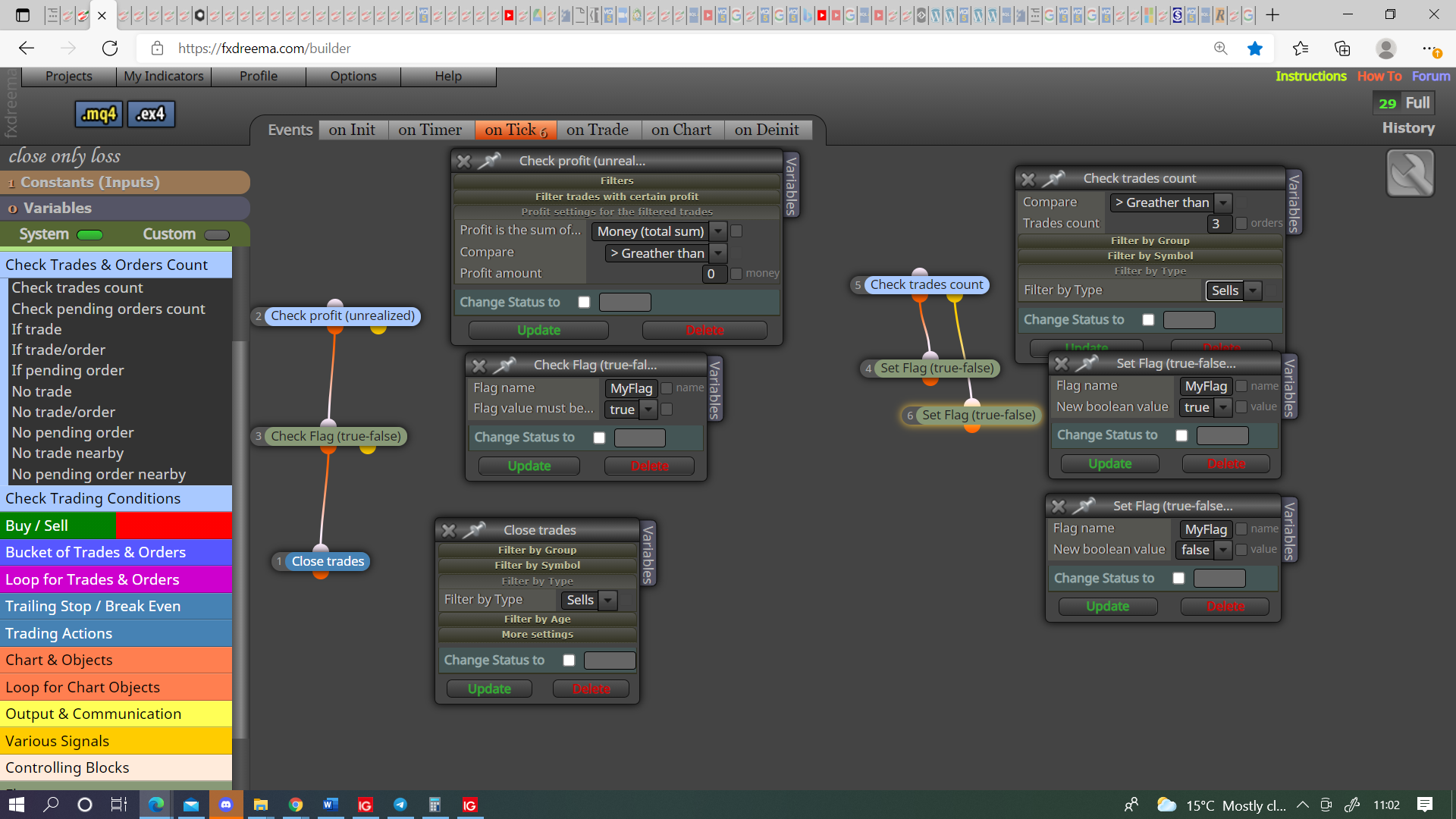Image resolution: width=1456 pixels, height=819 pixels.
Task: Check the orders checkbox beside Trades count
Action: point(1241,224)
